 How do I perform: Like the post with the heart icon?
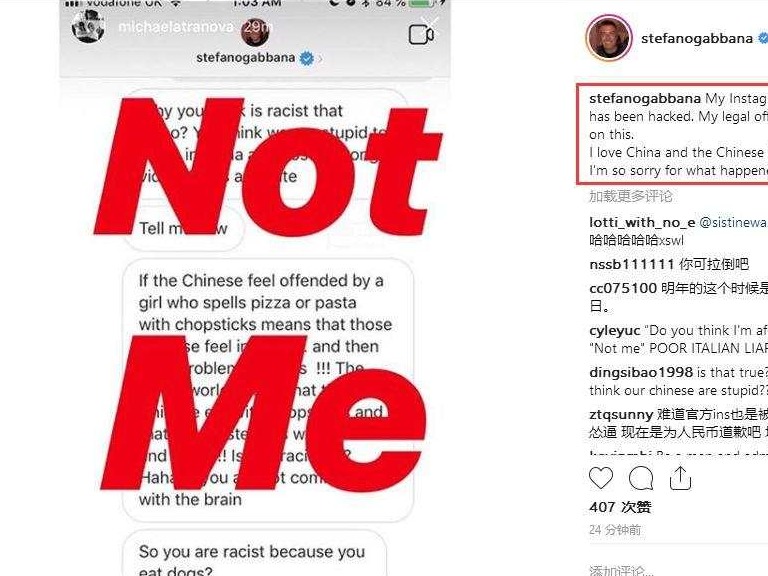[600, 479]
